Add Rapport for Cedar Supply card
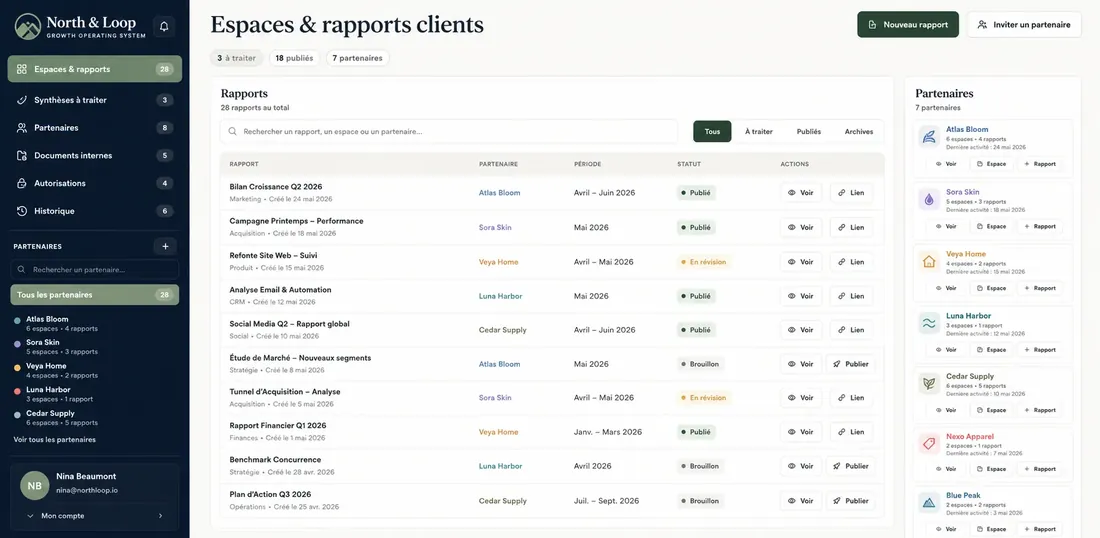This screenshot has height=538, width=1100. [1040, 410]
